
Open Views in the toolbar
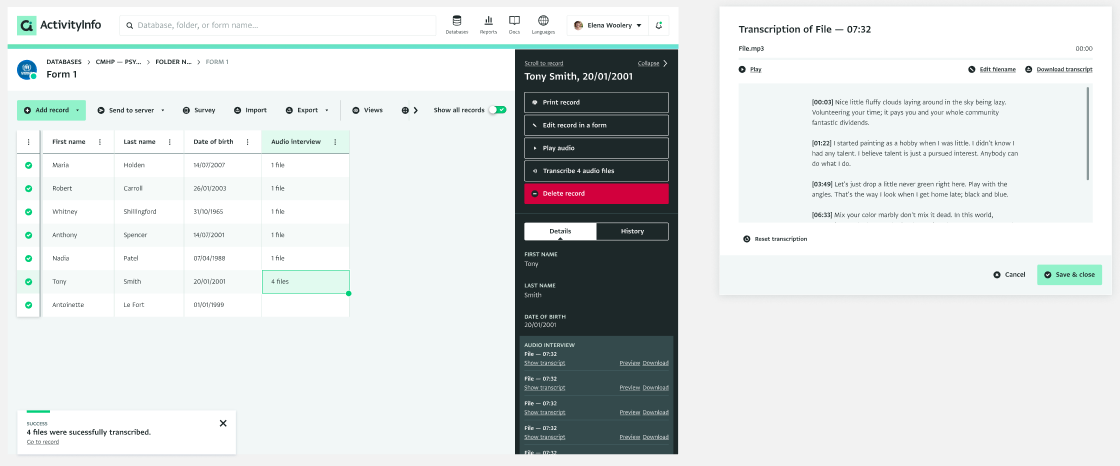point(367,110)
